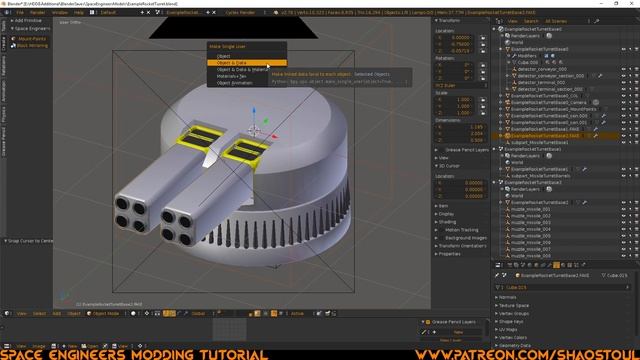The width and height of the screenshot is (640, 360).
Task: Click Open button in image editor header
Action: (x=90, y=346)
